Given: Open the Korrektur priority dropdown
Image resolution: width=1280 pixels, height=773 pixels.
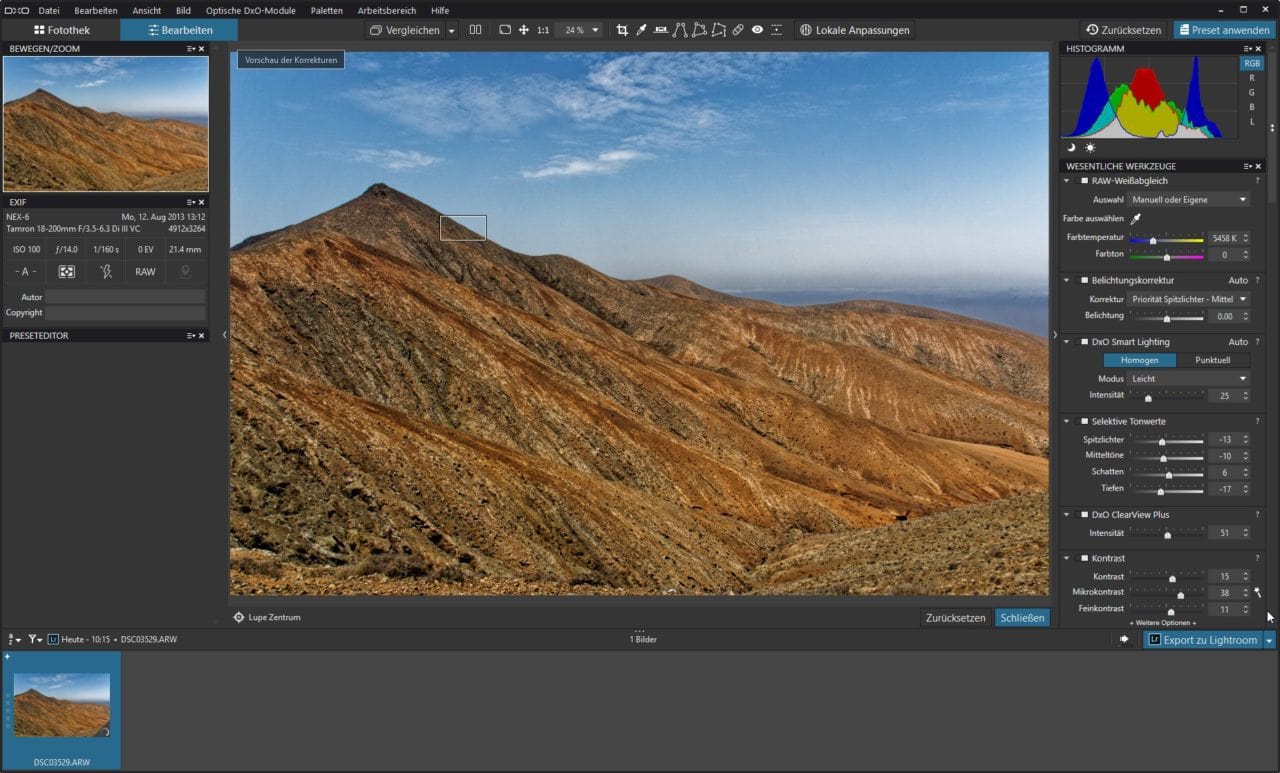Looking at the screenshot, I should point(1189,299).
